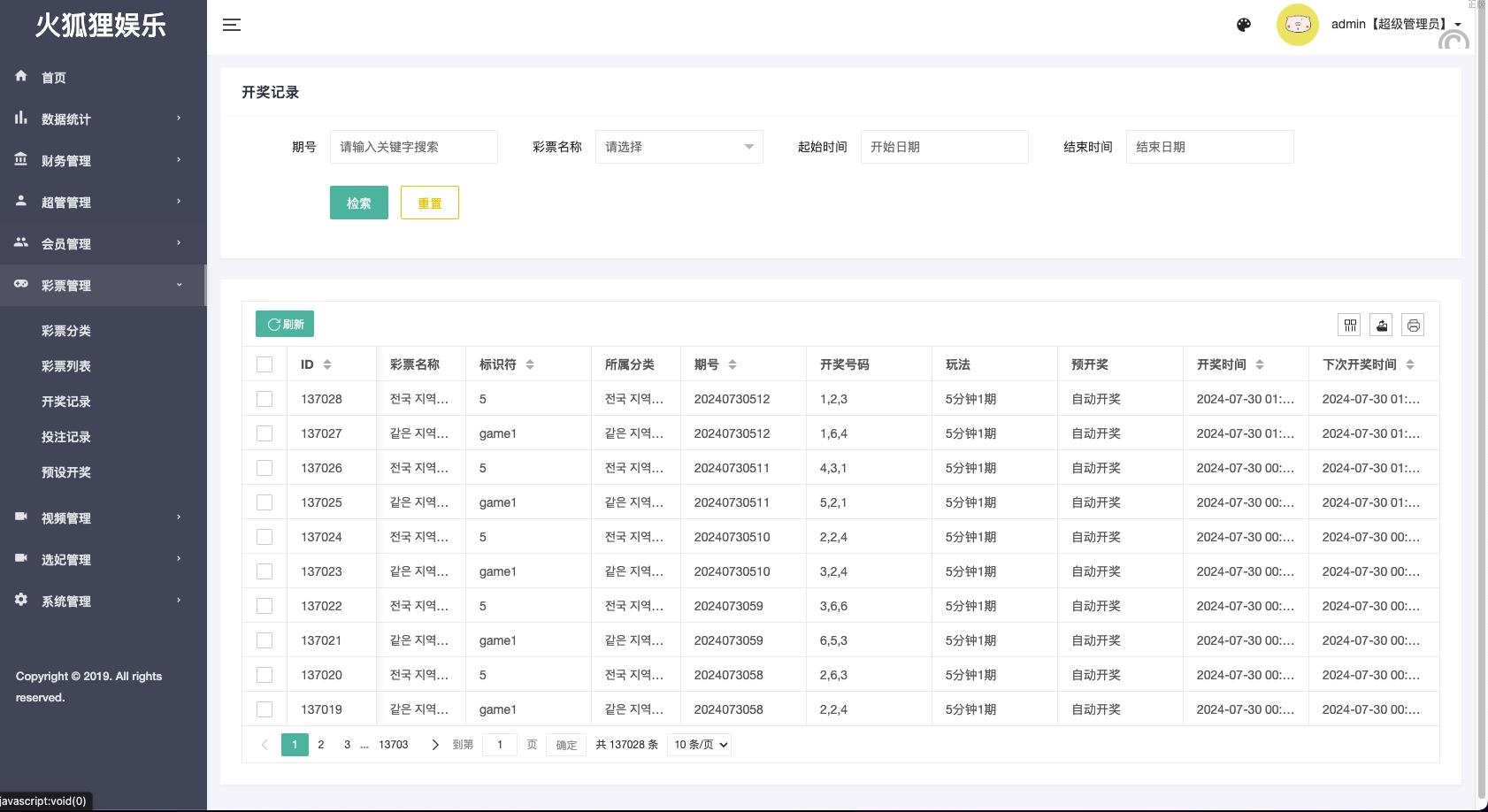Click the admin avatar picture
This screenshot has height=812, width=1488.
1297,25
